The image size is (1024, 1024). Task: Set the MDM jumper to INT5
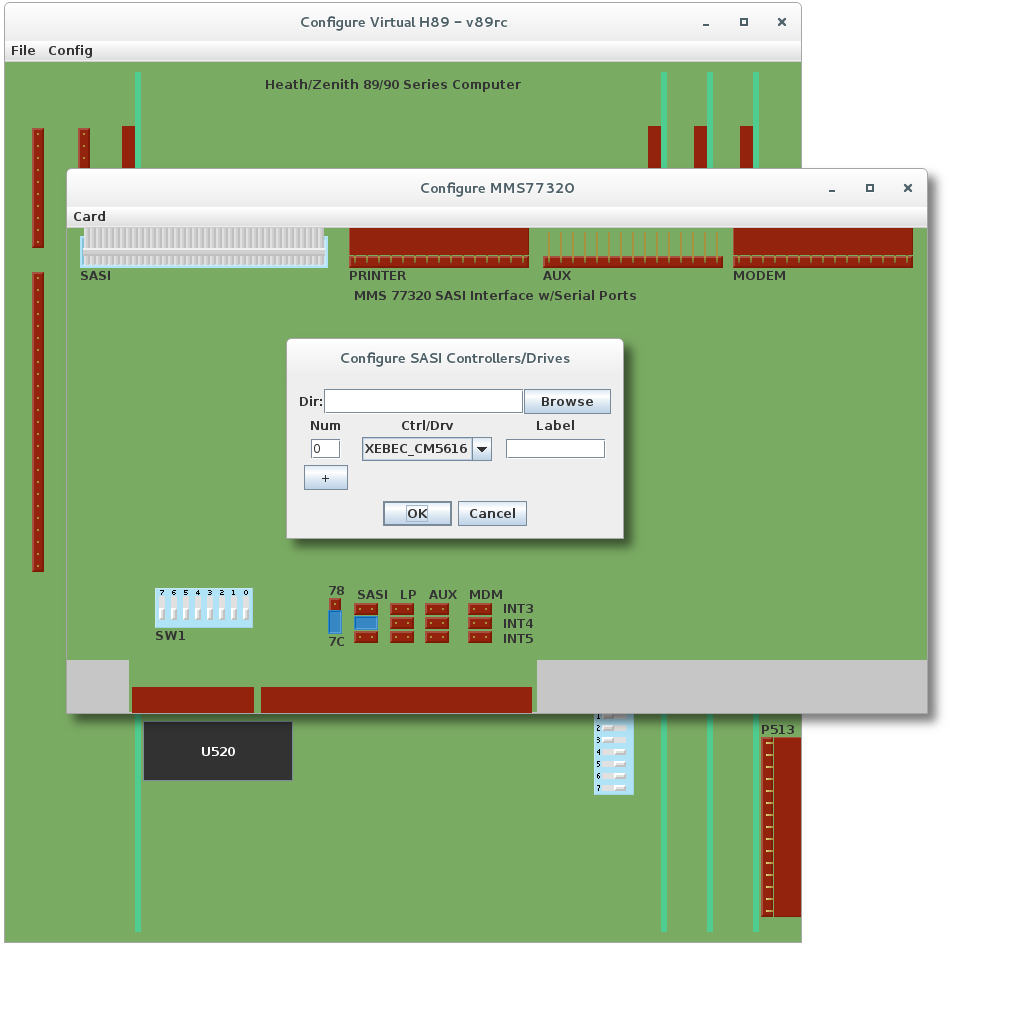click(480, 638)
